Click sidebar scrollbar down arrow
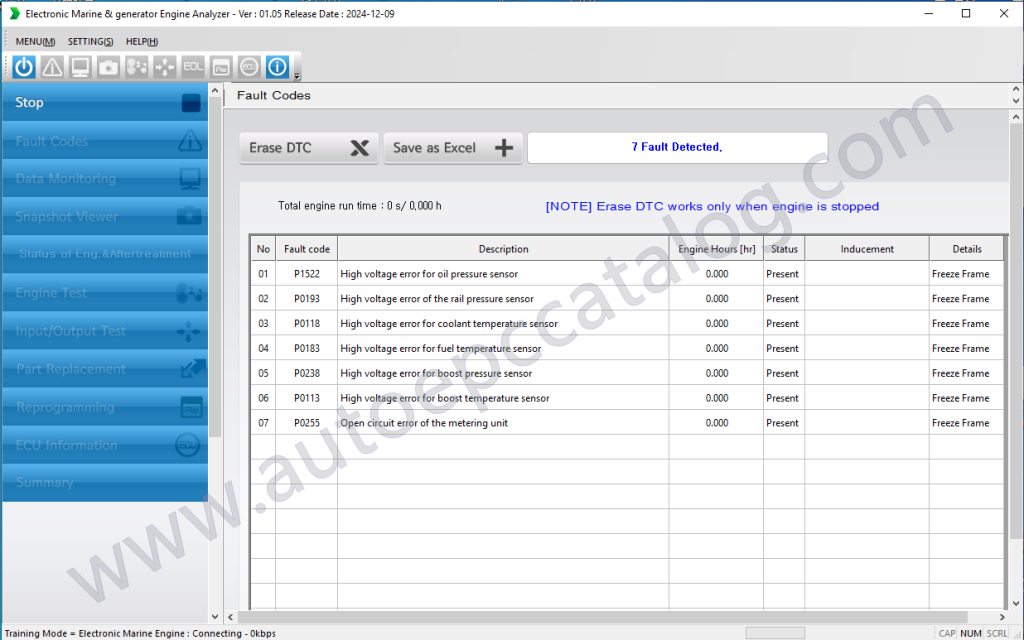1024x640 pixels. tap(215, 616)
